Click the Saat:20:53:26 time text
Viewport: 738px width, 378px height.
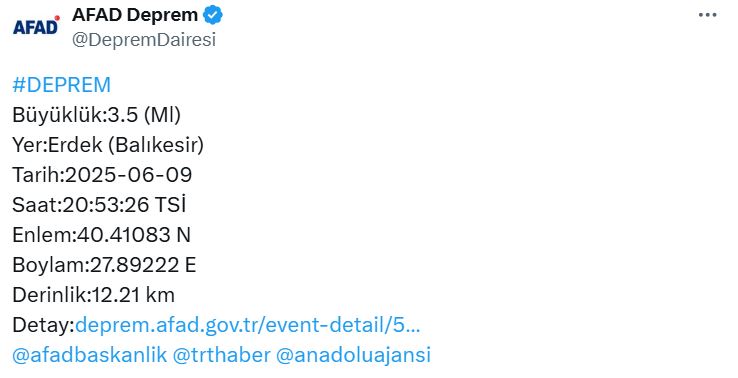[x=81, y=205]
